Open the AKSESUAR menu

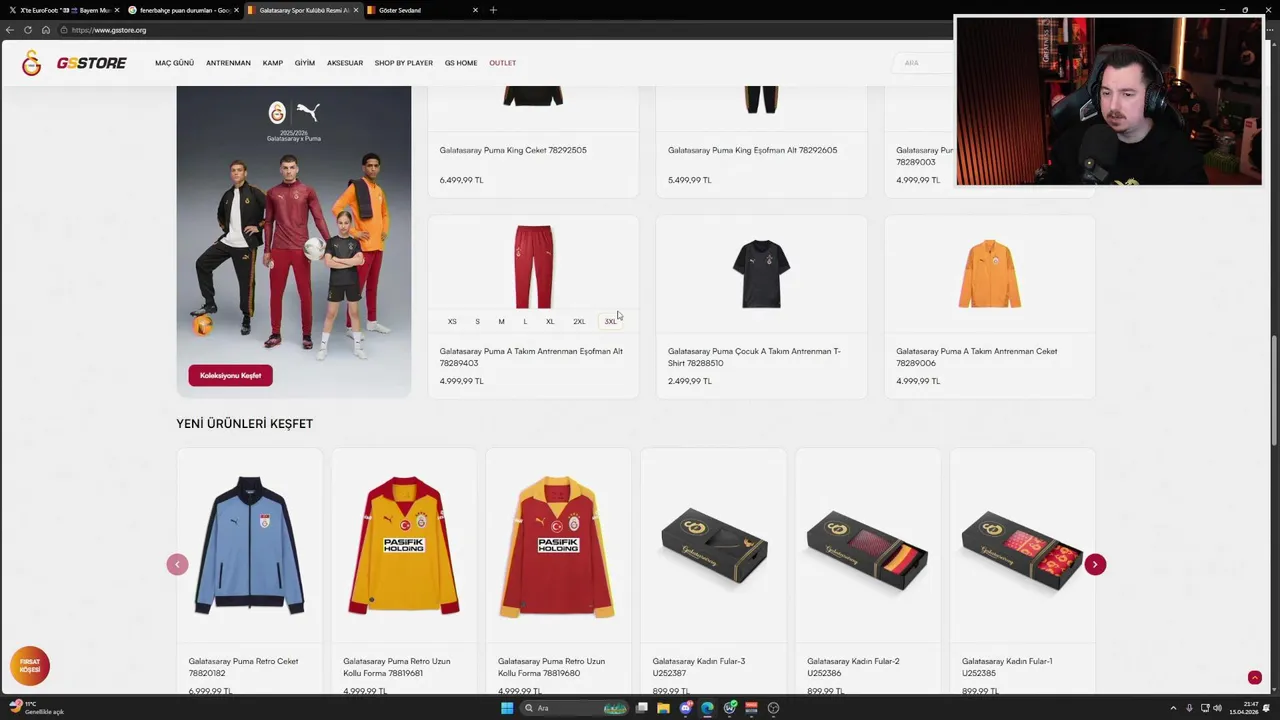pyautogui.click(x=345, y=63)
